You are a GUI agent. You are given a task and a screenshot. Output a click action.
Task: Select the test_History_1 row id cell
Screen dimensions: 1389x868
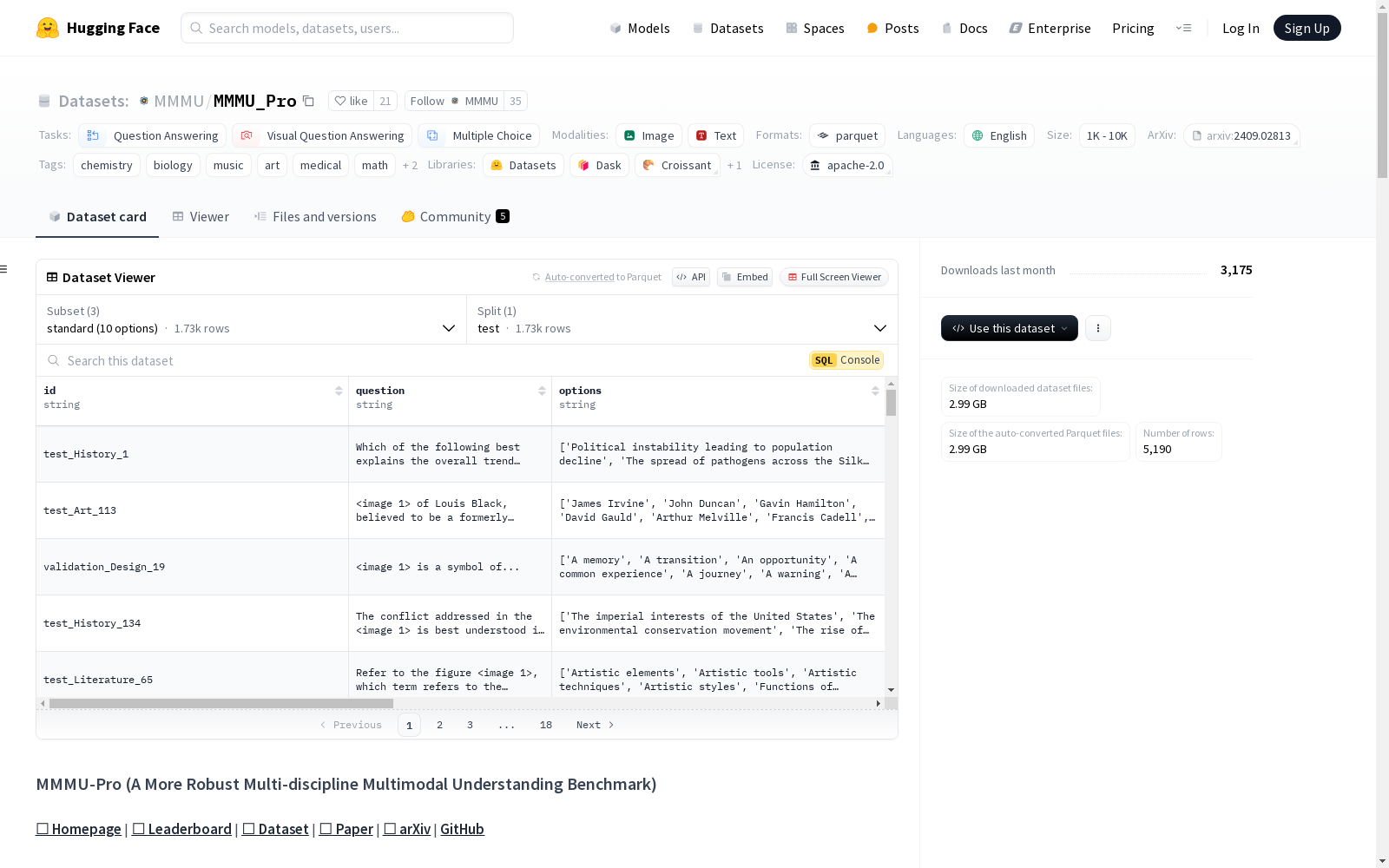pyautogui.click(x=192, y=454)
